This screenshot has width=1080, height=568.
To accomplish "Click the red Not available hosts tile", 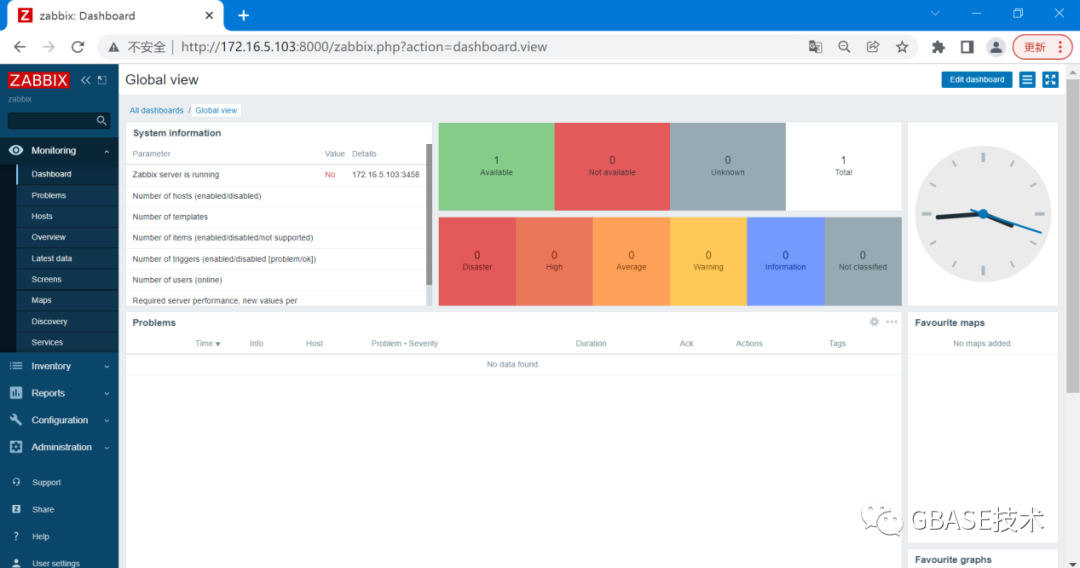I will tap(612, 167).
